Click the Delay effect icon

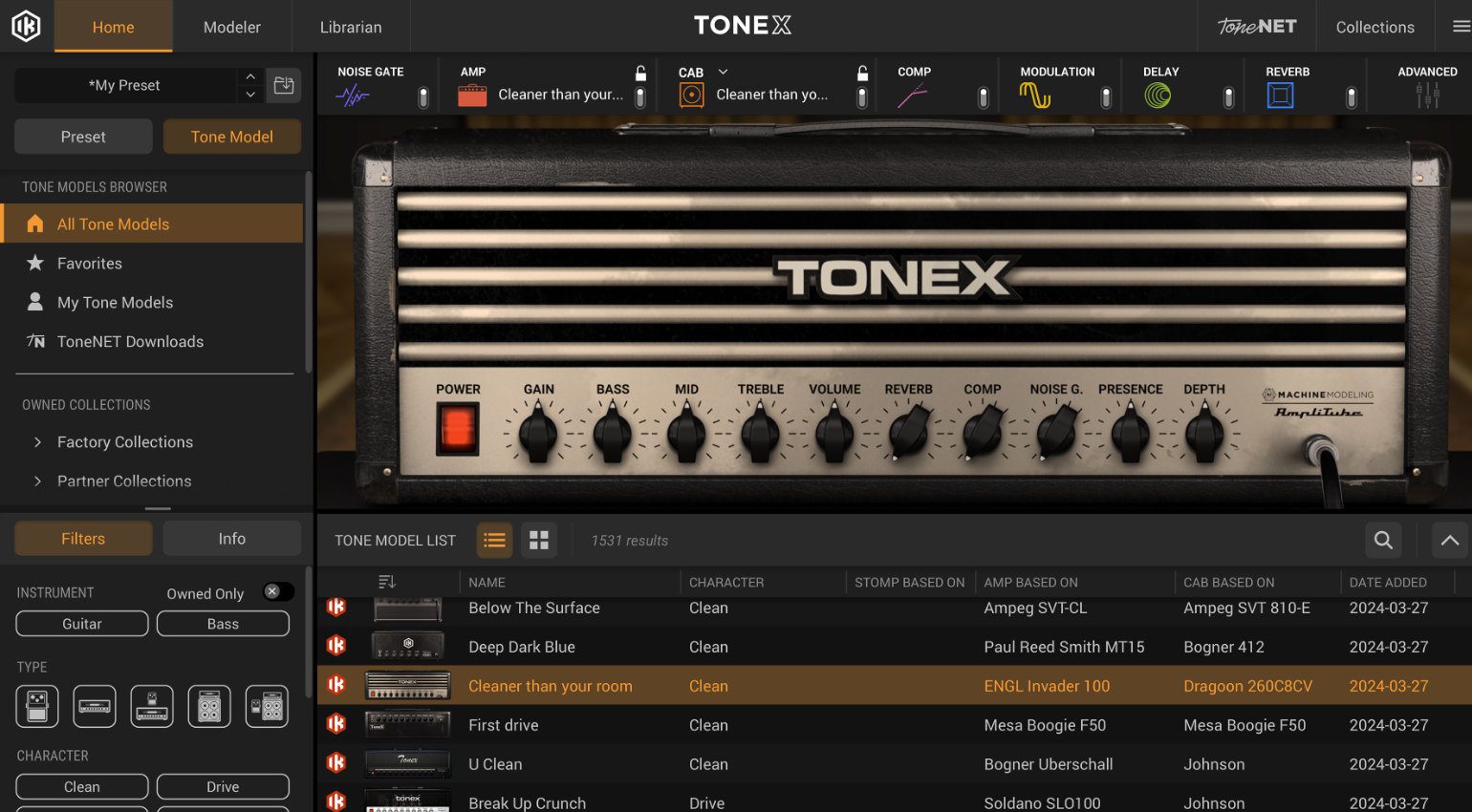click(1158, 95)
